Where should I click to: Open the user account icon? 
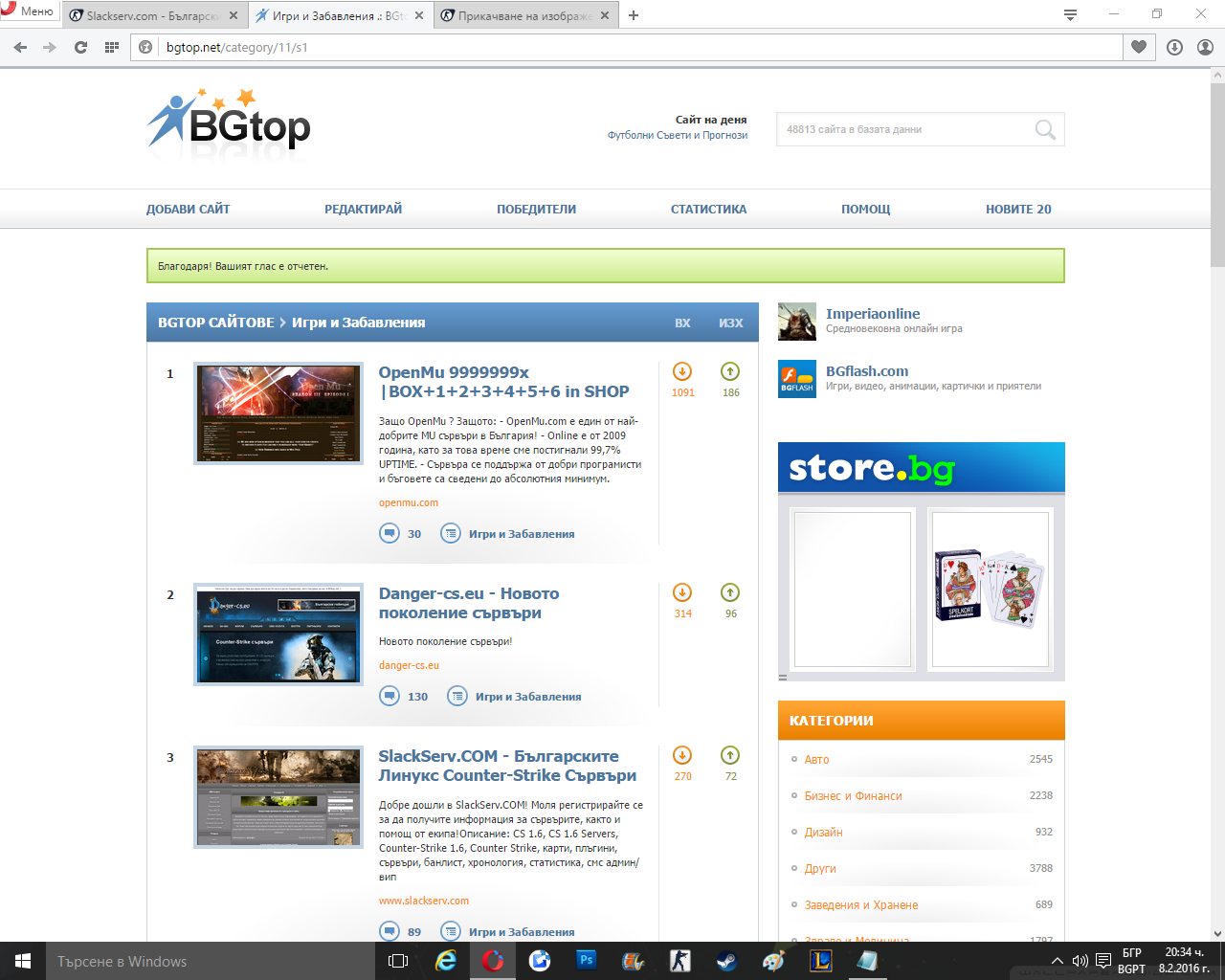click(x=1206, y=47)
